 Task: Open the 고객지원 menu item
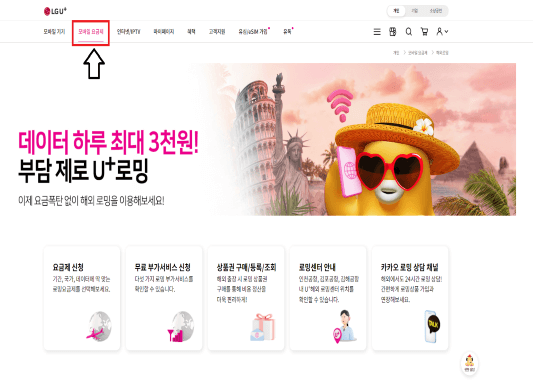(217, 32)
